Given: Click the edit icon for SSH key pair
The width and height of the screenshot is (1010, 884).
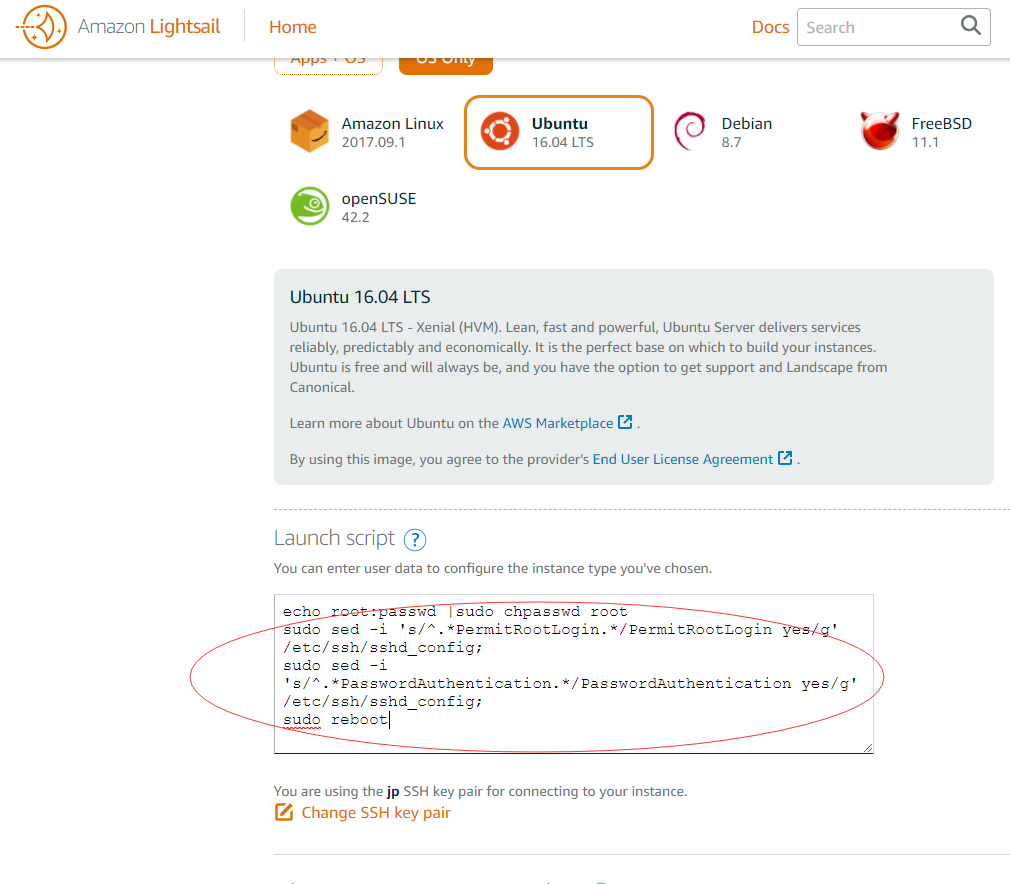Looking at the screenshot, I should point(283,812).
